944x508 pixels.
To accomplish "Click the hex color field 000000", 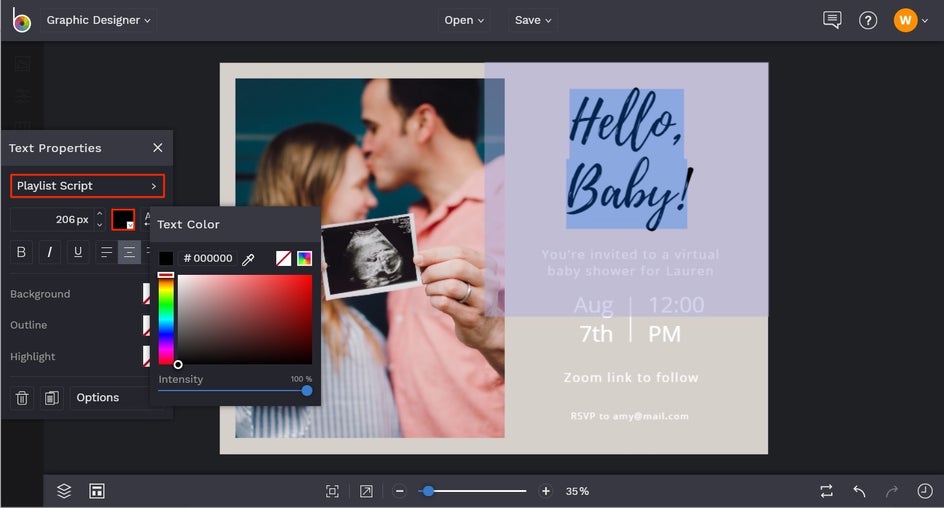I will point(208,258).
